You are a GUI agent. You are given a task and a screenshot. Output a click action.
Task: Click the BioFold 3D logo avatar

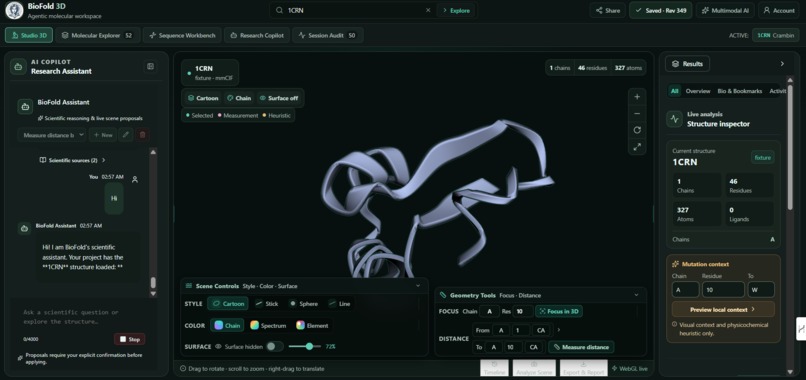[x=14, y=10]
